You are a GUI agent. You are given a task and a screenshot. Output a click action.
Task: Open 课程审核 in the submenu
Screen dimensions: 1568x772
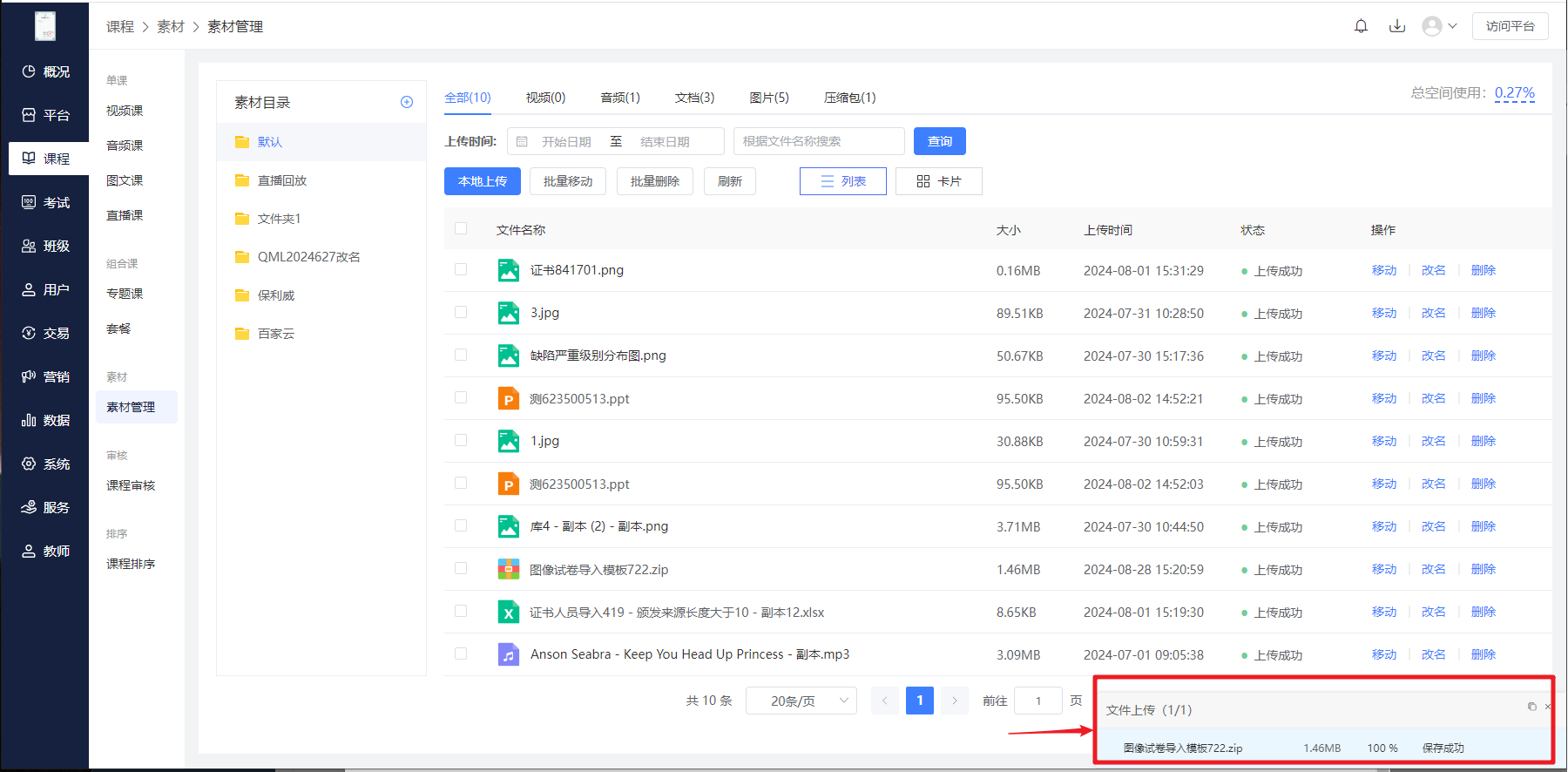pos(131,485)
